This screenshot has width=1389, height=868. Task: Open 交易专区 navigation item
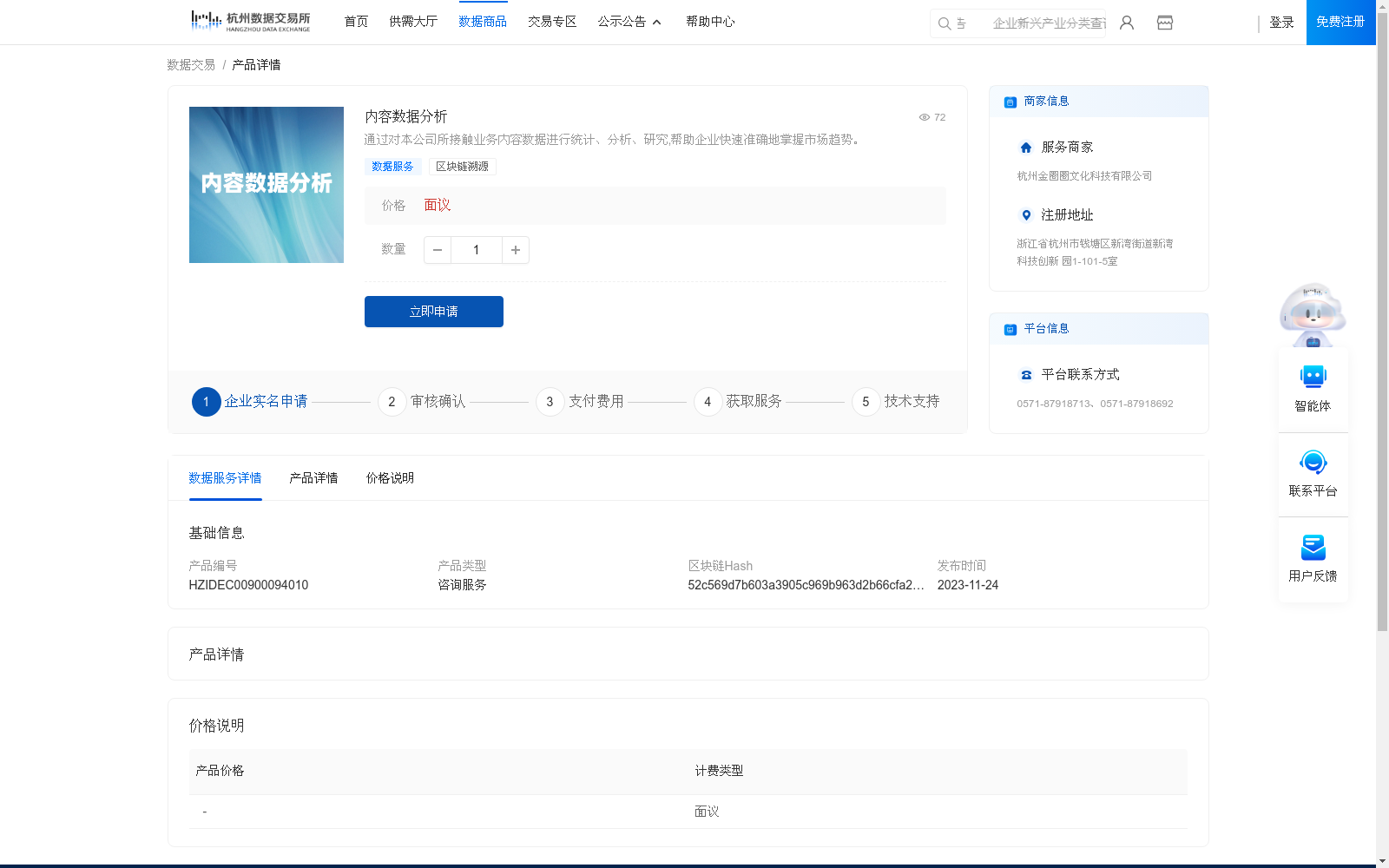(552, 22)
